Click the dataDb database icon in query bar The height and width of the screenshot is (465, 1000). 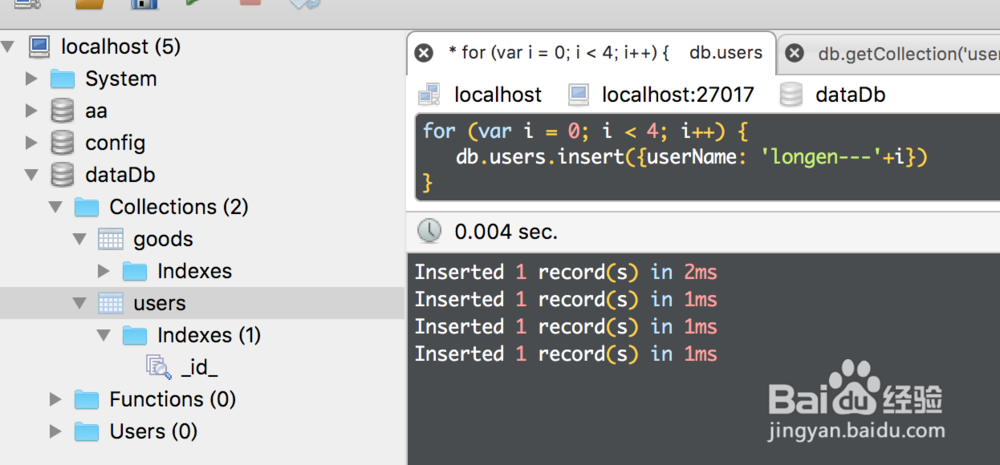792,95
